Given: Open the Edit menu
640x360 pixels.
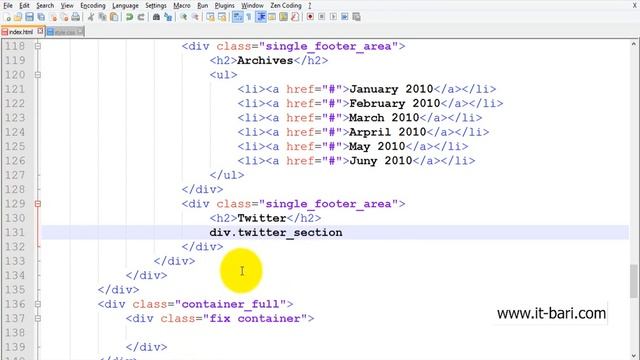Looking at the screenshot, I should 24,6.
